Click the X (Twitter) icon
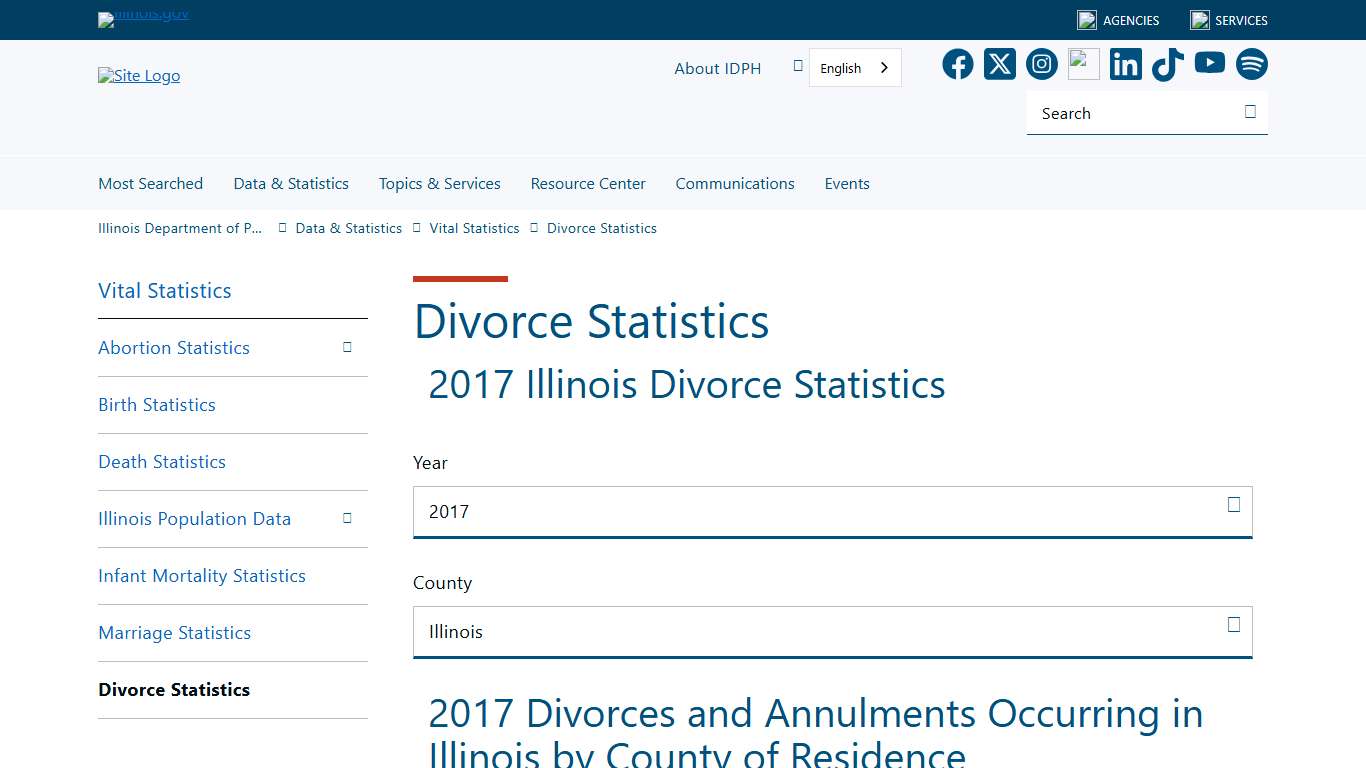This screenshot has width=1366, height=768. tap(999, 64)
